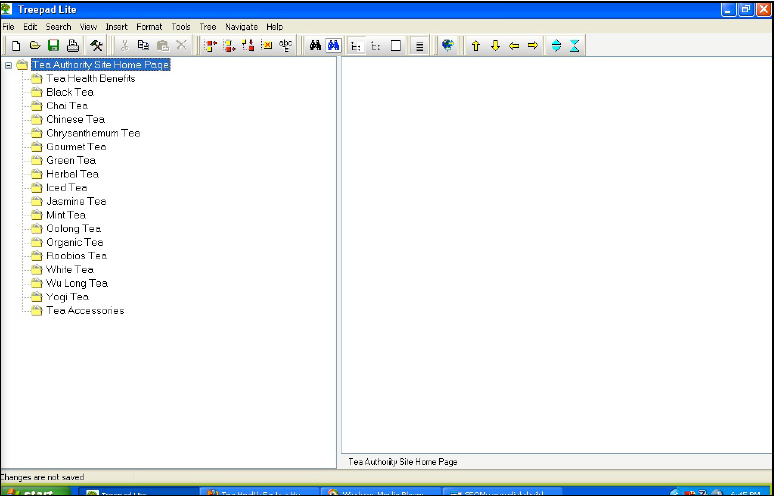Select the Tea Health Benefits node

91,78
